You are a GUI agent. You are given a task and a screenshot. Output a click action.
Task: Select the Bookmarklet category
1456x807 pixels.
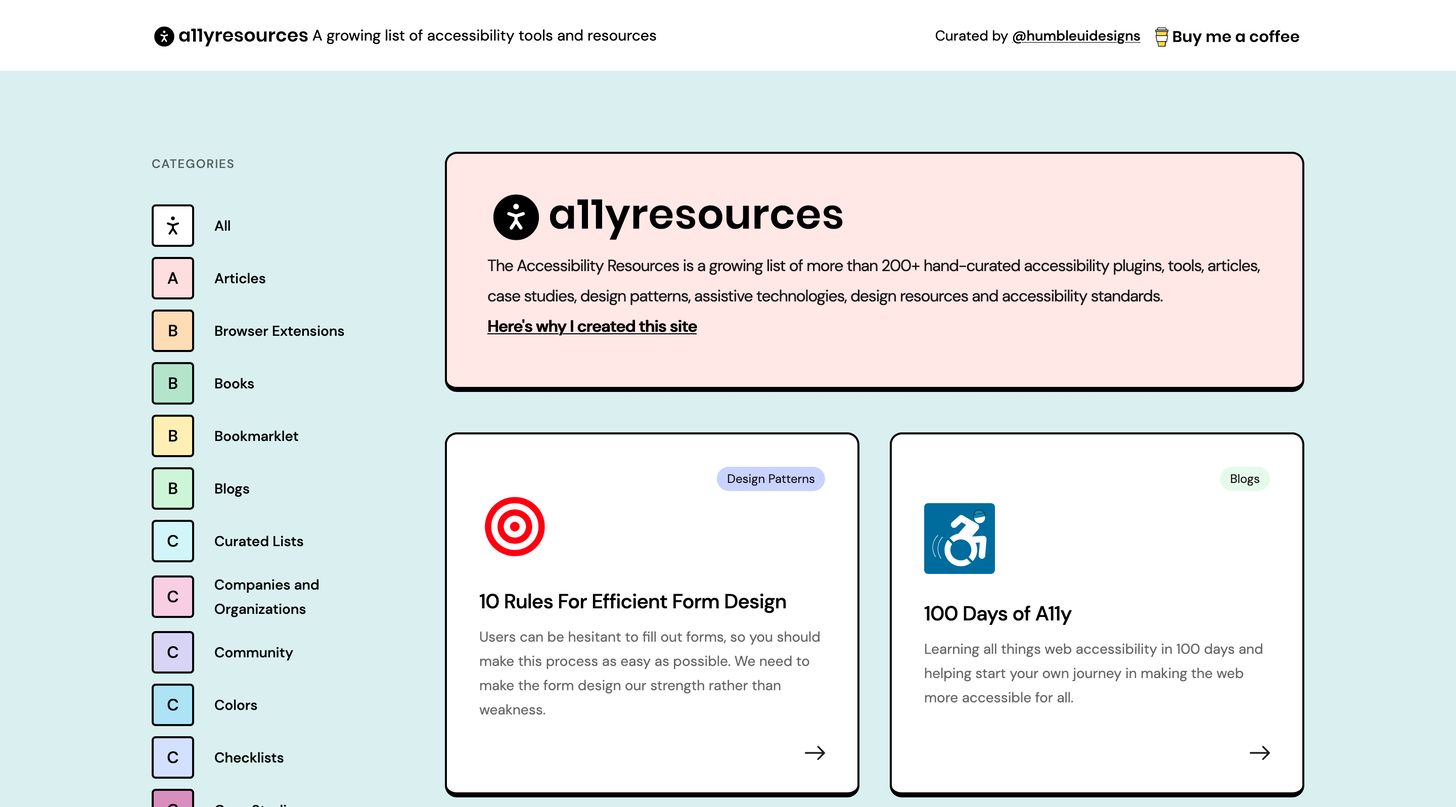click(256, 436)
